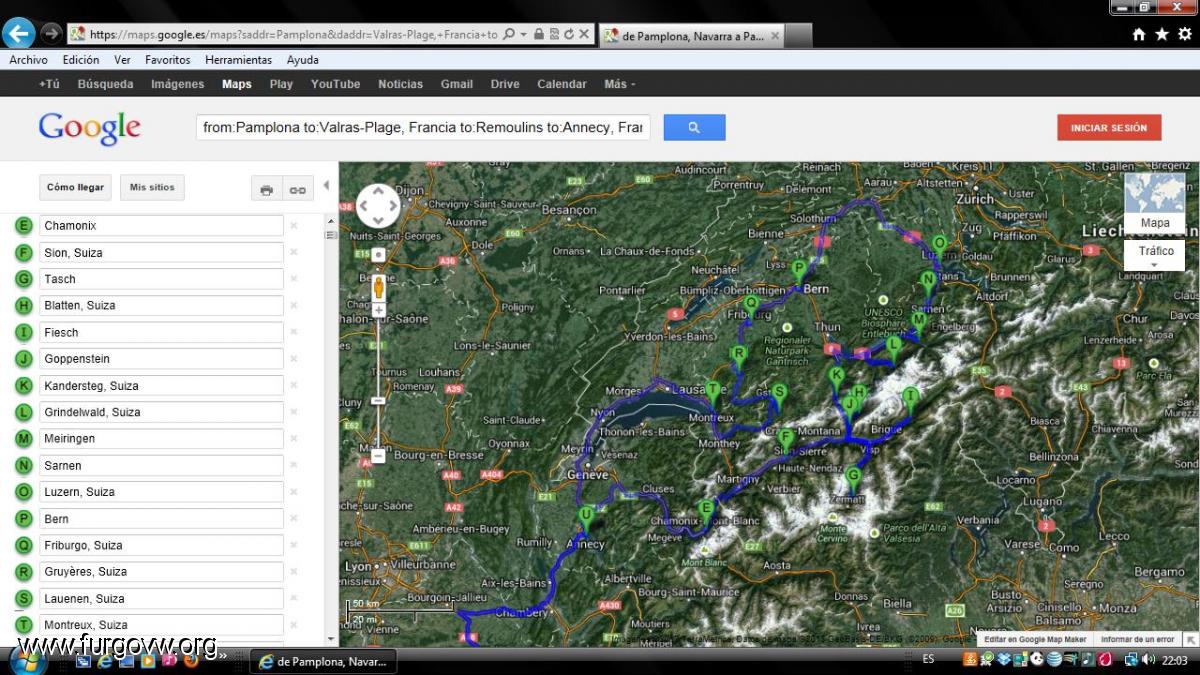Click map marker P near Bern
This screenshot has height=675, width=1200.
[798, 270]
